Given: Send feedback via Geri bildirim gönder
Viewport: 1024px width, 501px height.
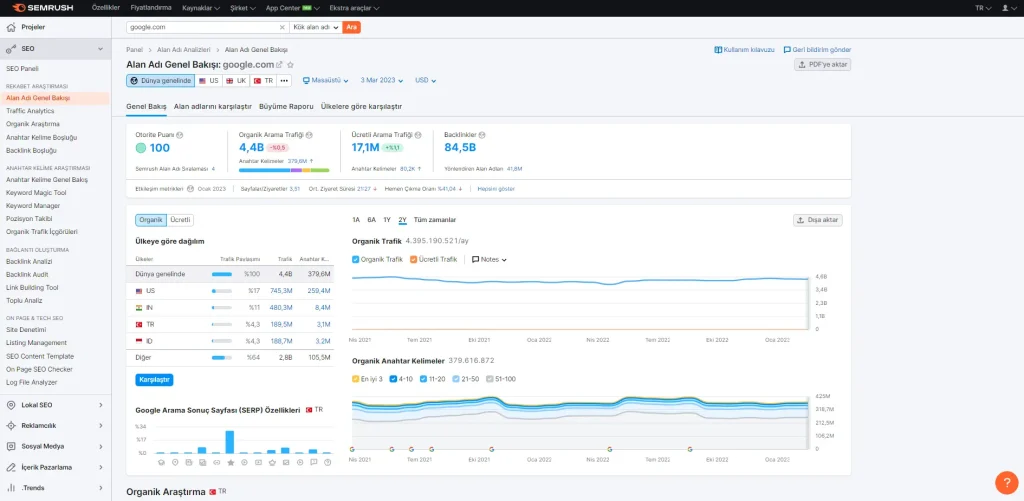Looking at the screenshot, I should (817, 50).
